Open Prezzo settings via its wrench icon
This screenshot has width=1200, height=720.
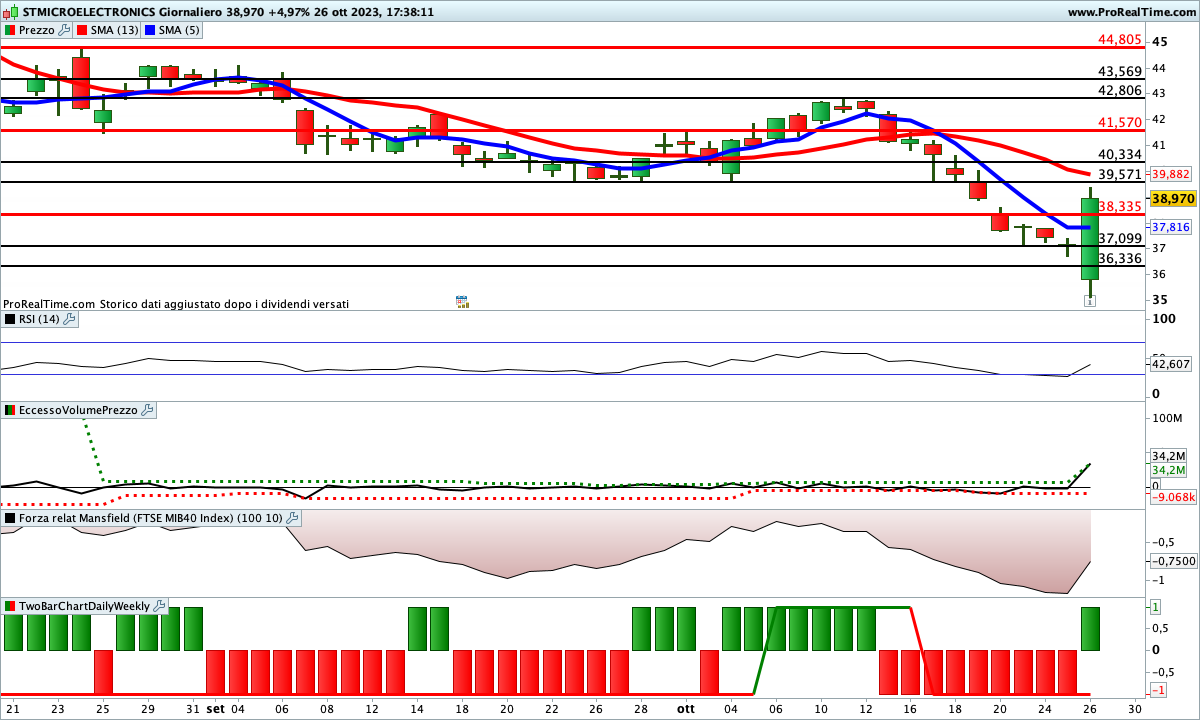click(65, 30)
